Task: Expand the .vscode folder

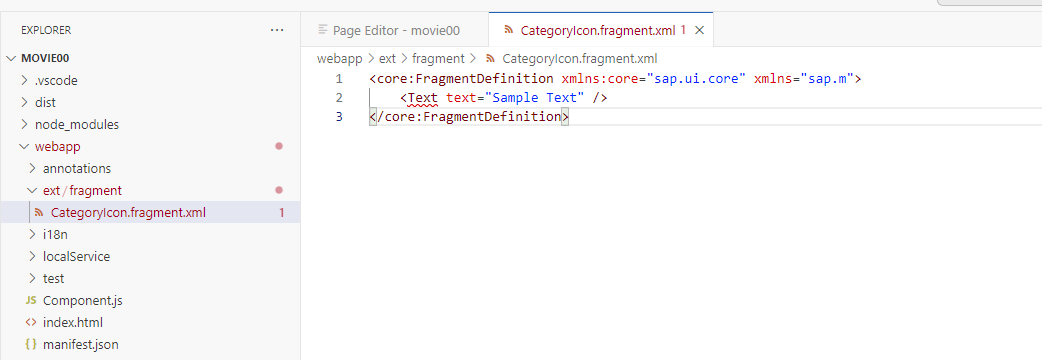Action: coord(25,81)
